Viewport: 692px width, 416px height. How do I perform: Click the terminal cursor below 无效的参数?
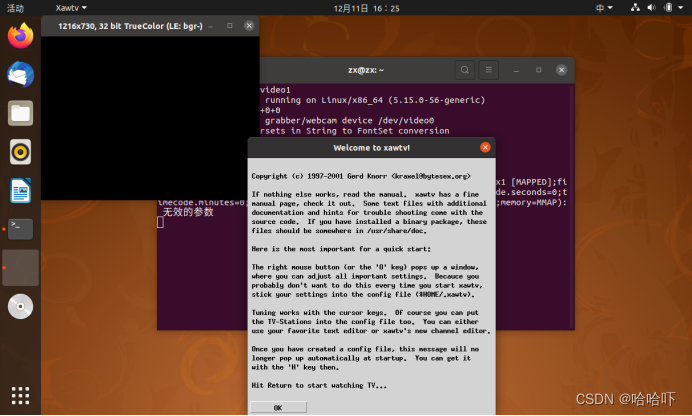tap(160, 222)
